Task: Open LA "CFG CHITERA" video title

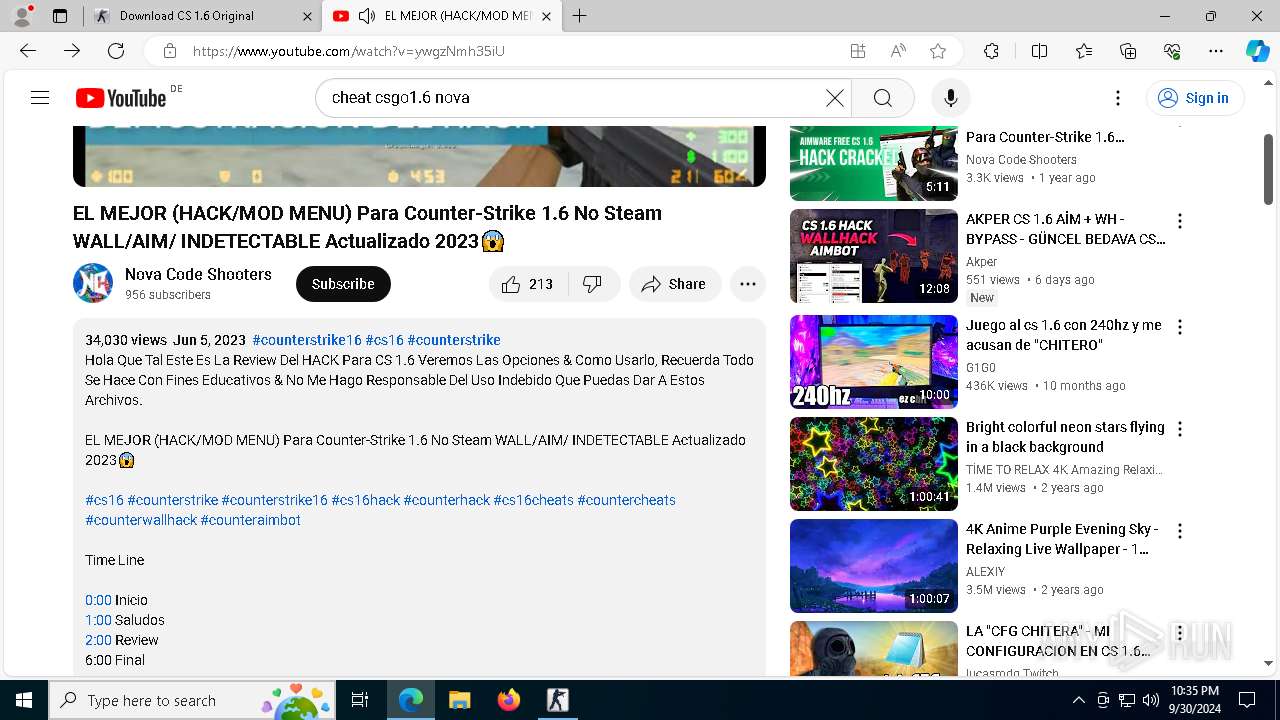Action: (1058, 641)
